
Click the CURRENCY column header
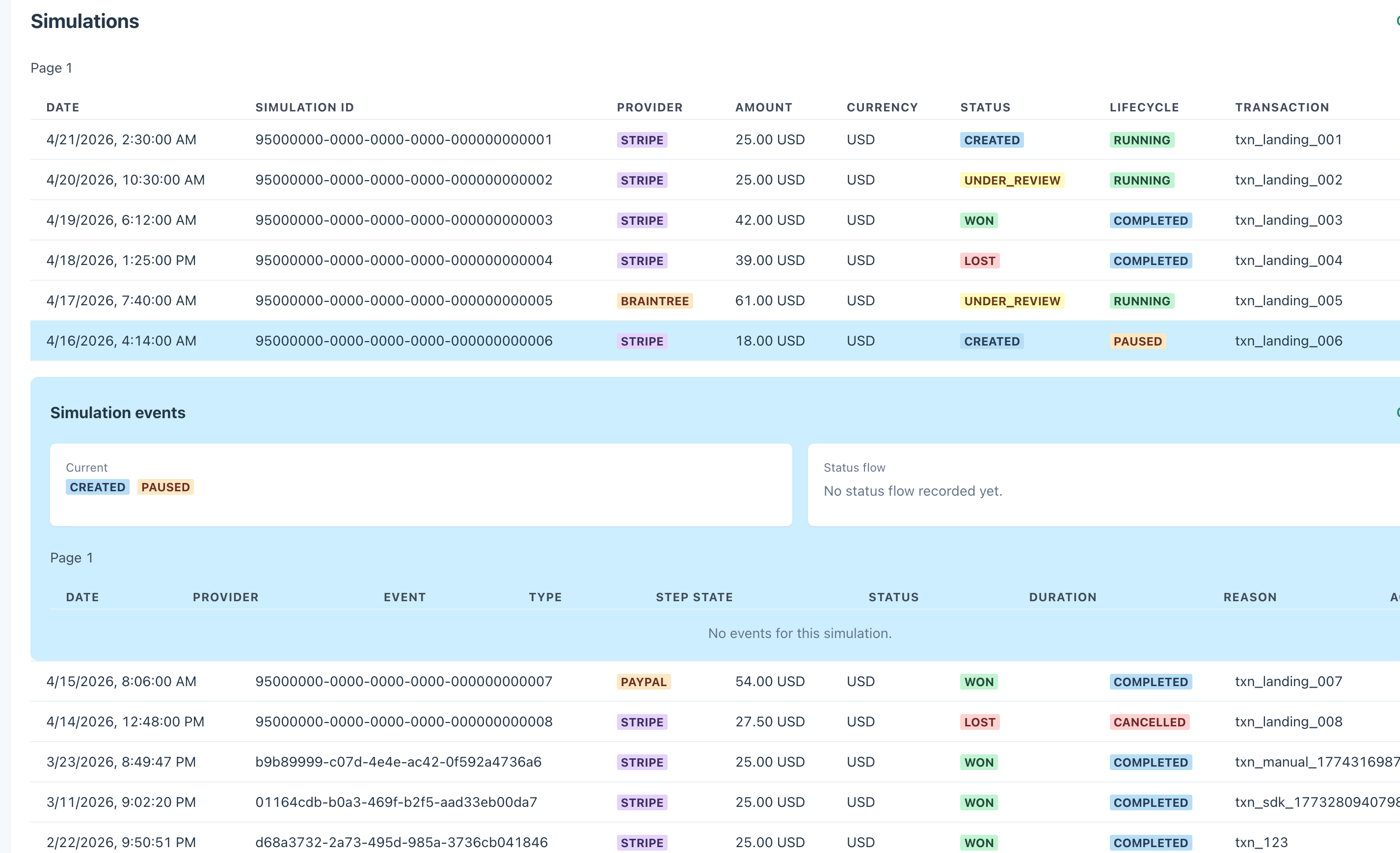[882, 107]
